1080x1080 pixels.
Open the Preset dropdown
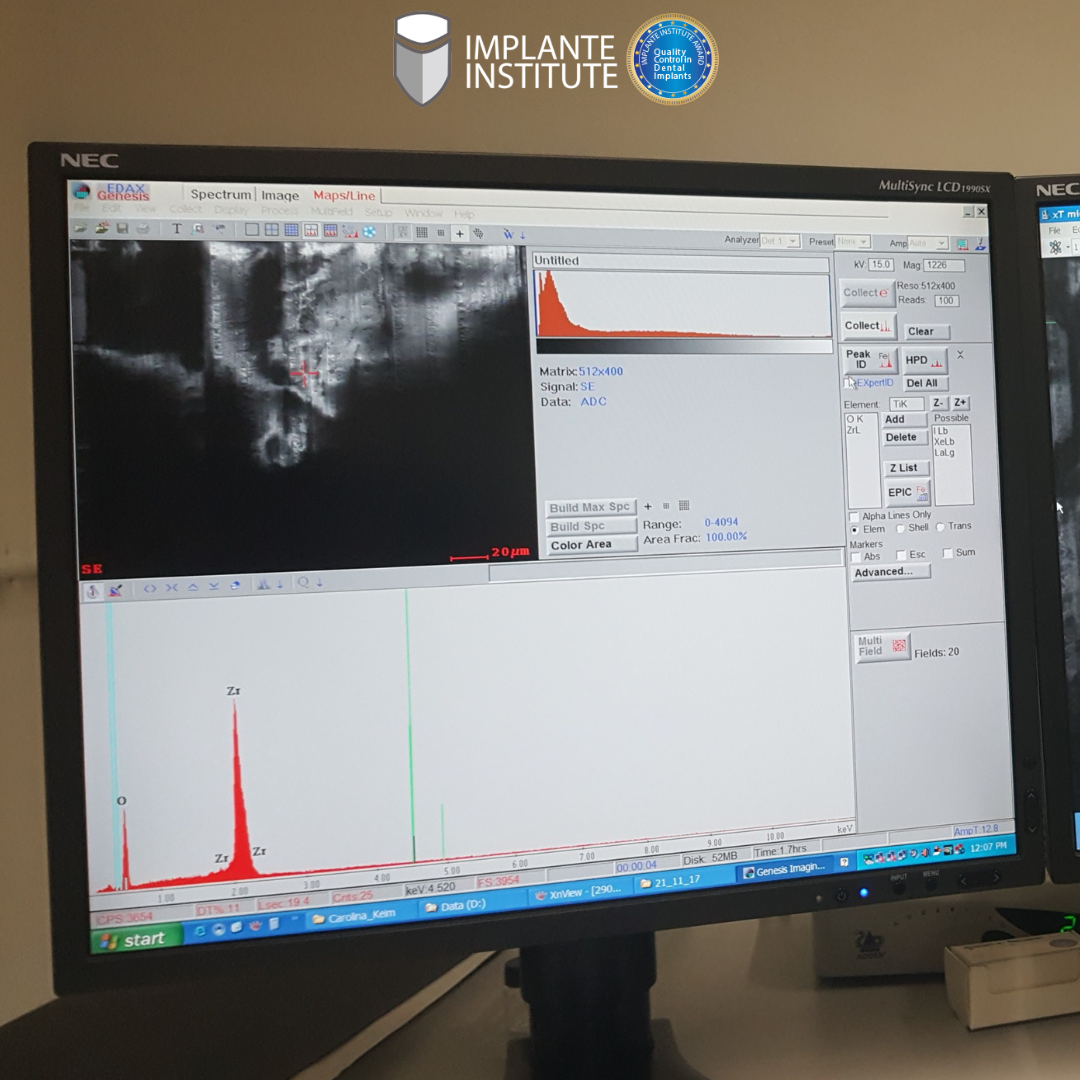852,242
